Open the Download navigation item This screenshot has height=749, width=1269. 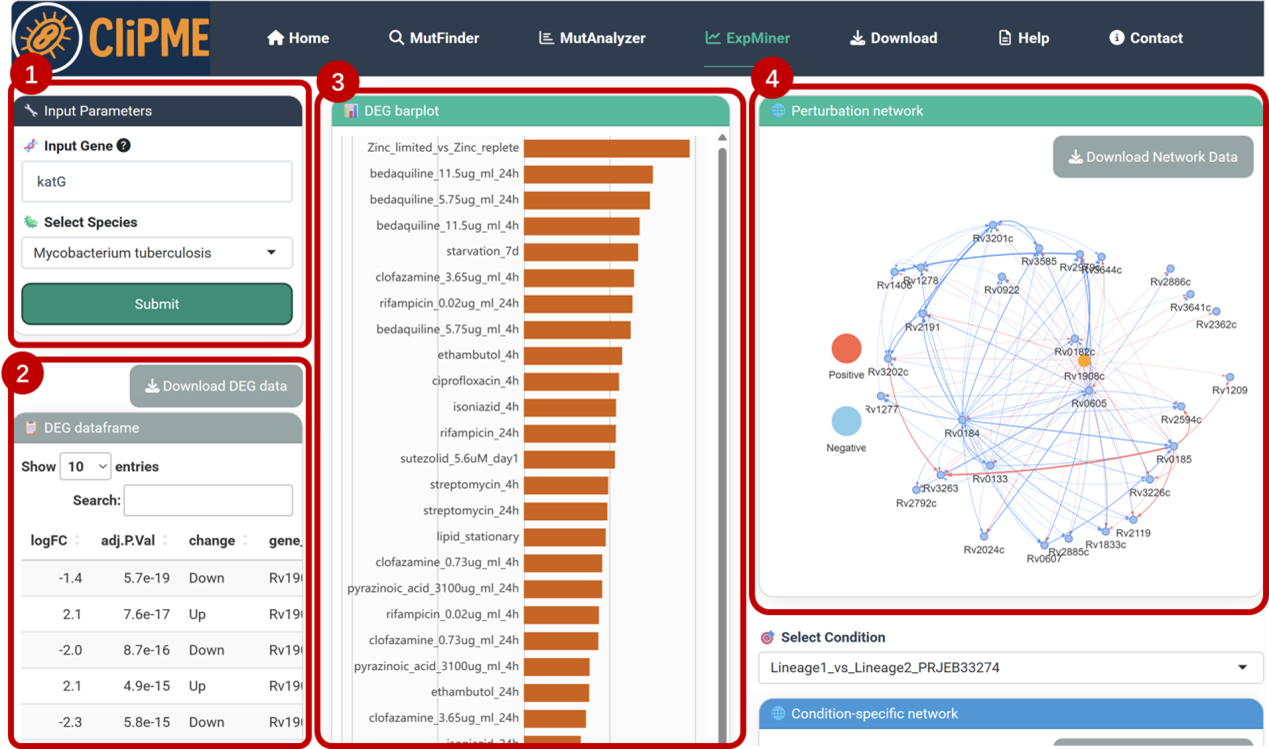893,38
